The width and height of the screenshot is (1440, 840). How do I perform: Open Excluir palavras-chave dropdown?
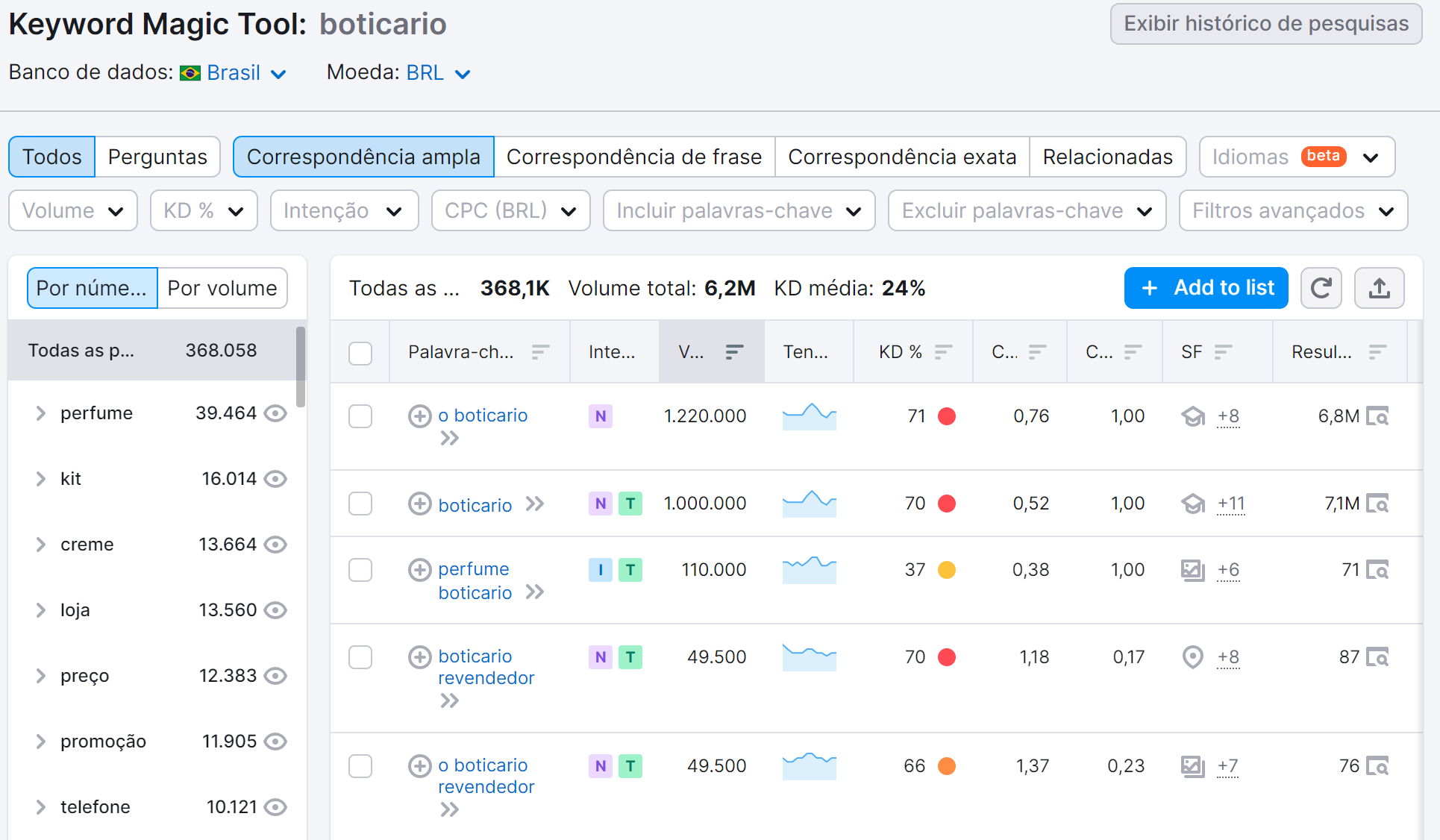pyautogui.click(x=1027, y=211)
